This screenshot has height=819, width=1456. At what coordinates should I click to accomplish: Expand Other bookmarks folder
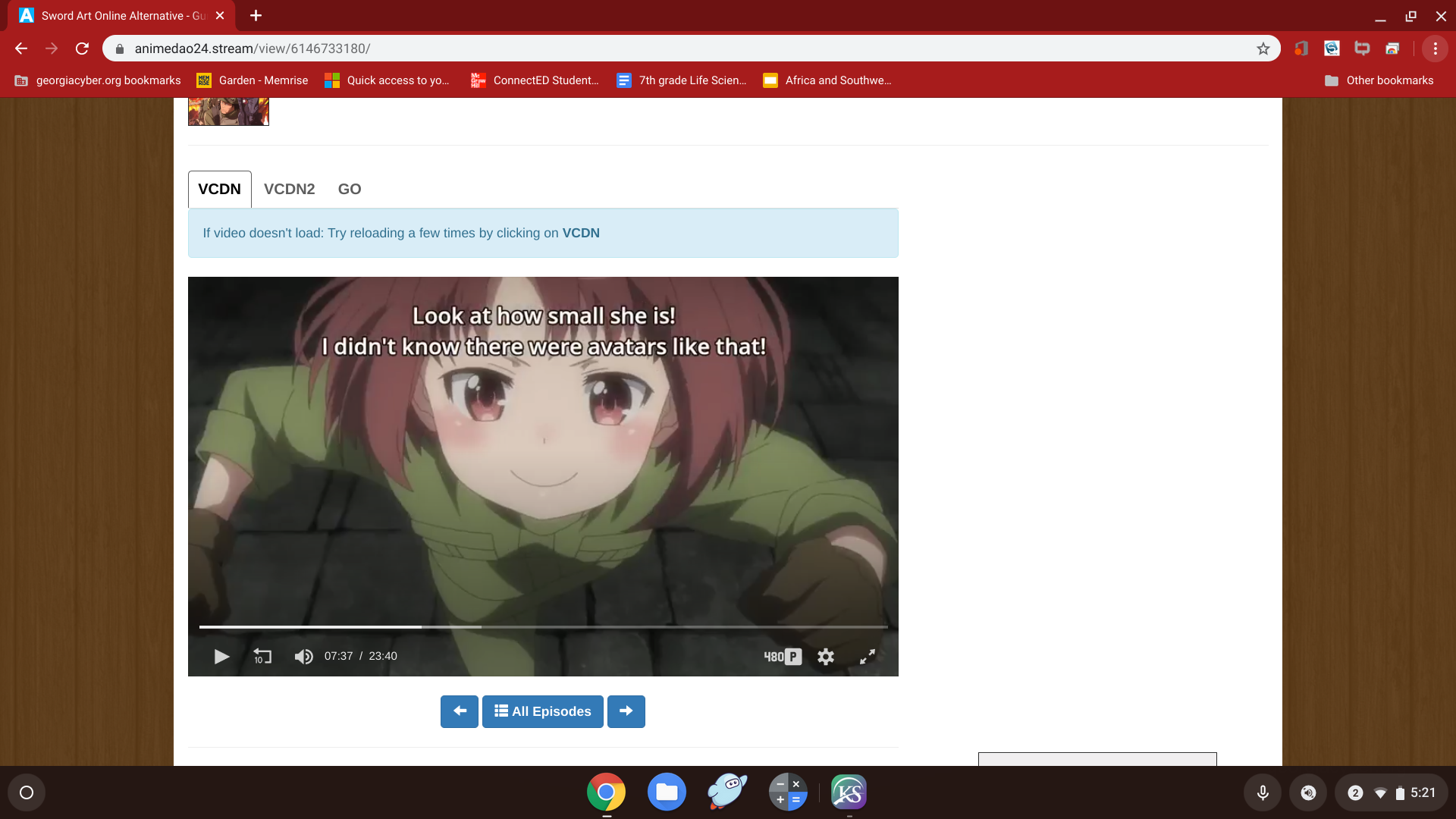click(1379, 80)
